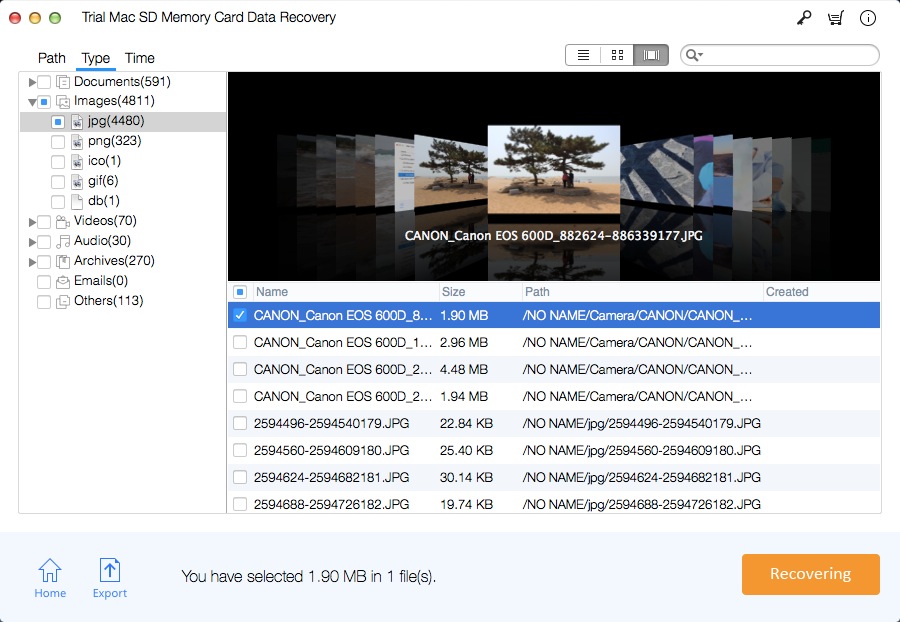This screenshot has height=622, width=900.
Task: Select all files via header checkbox
Action: click(x=237, y=291)
